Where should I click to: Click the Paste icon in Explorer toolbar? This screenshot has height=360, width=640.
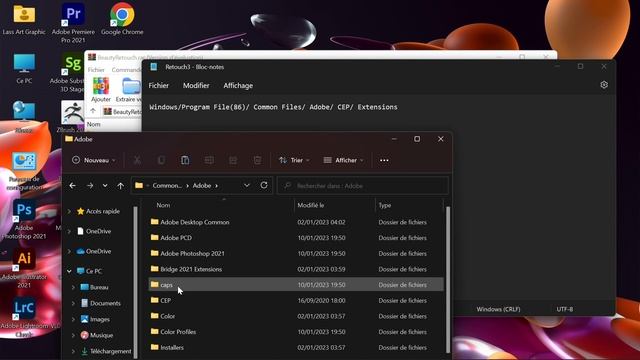[185, 160]
